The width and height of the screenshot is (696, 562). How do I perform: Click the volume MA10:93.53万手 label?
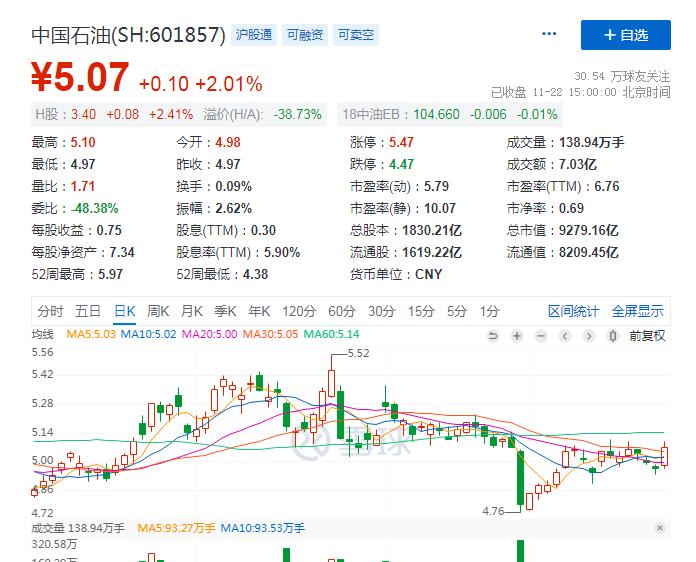pos(262,528)
